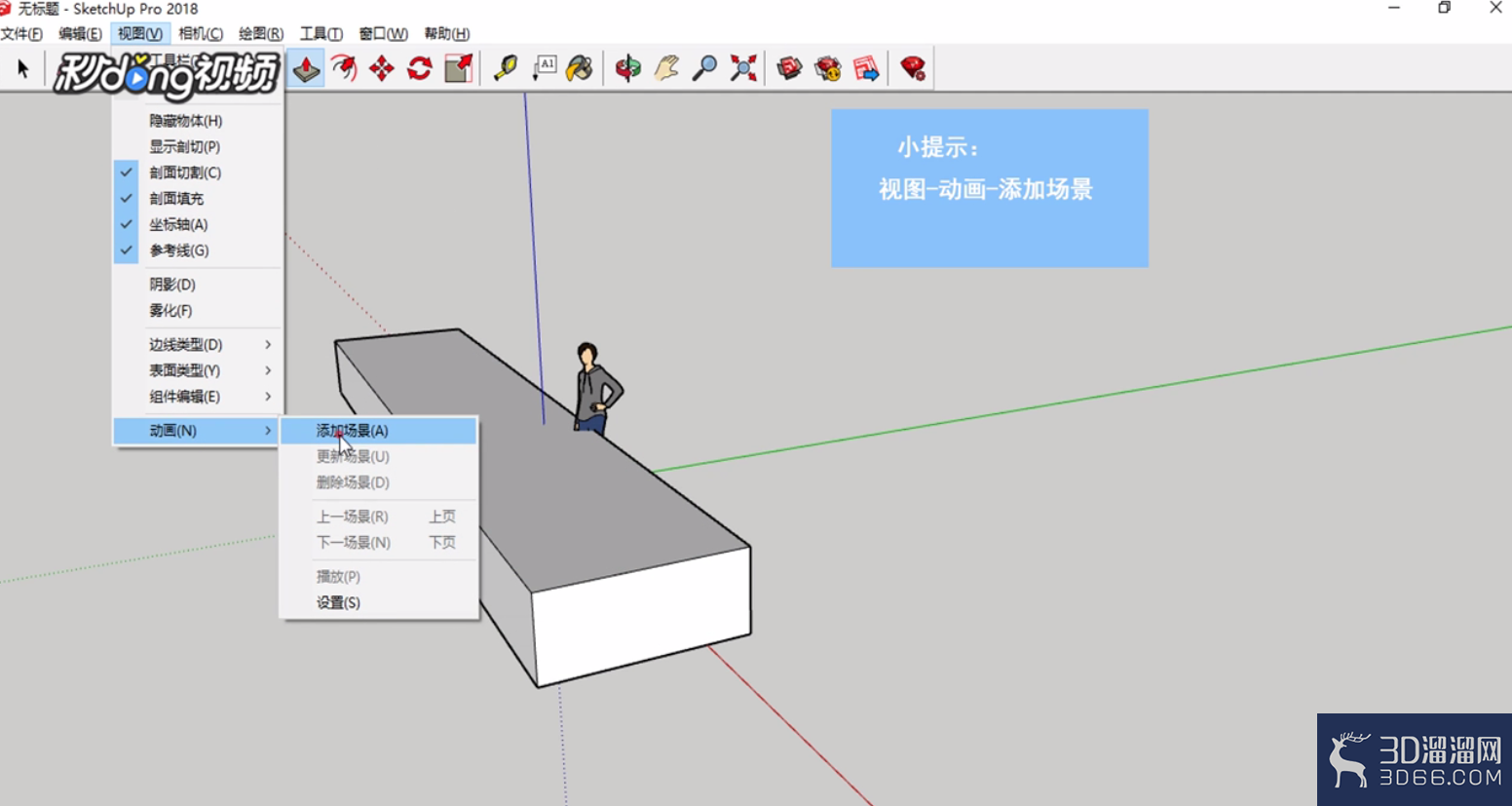Open 绘图(R) menu
This screenshot has width=1512, height=806.
(x=261, y=33)
